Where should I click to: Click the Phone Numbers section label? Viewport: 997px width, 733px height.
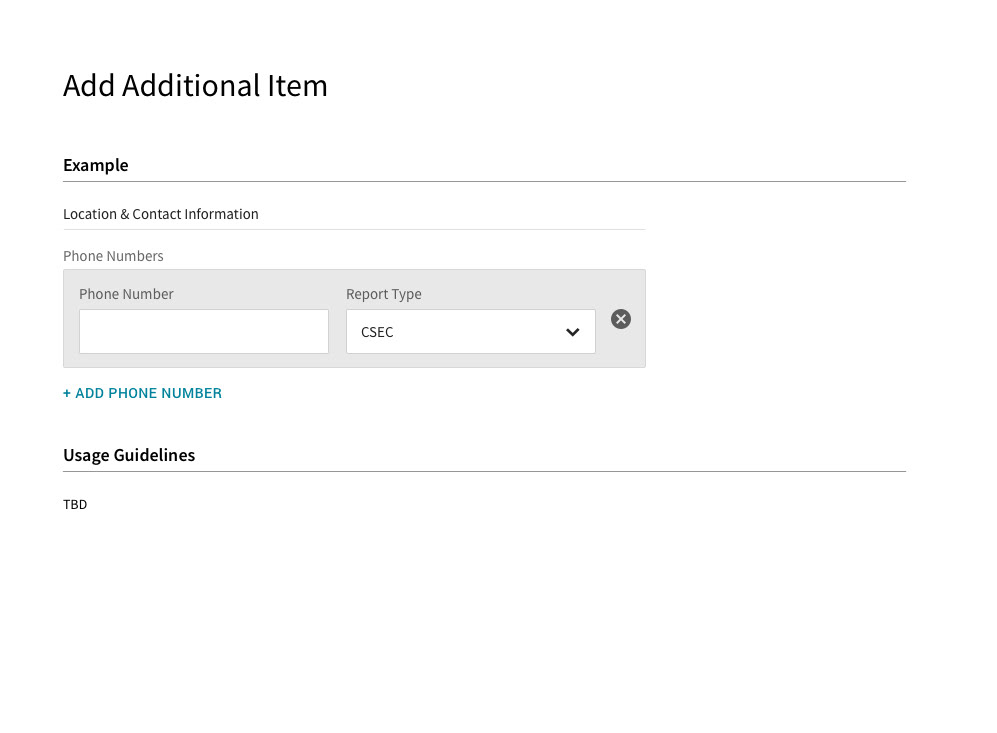point(113,256)
